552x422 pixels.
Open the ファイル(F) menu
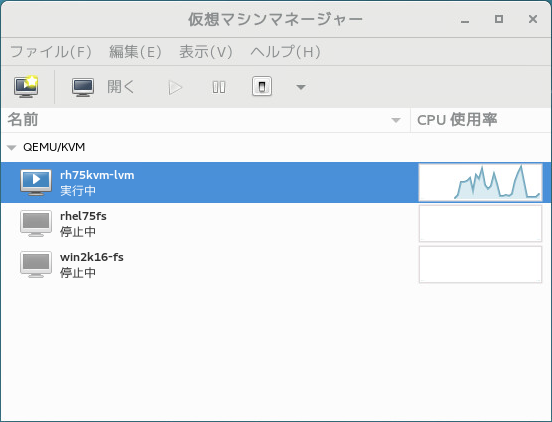[51, 52]
